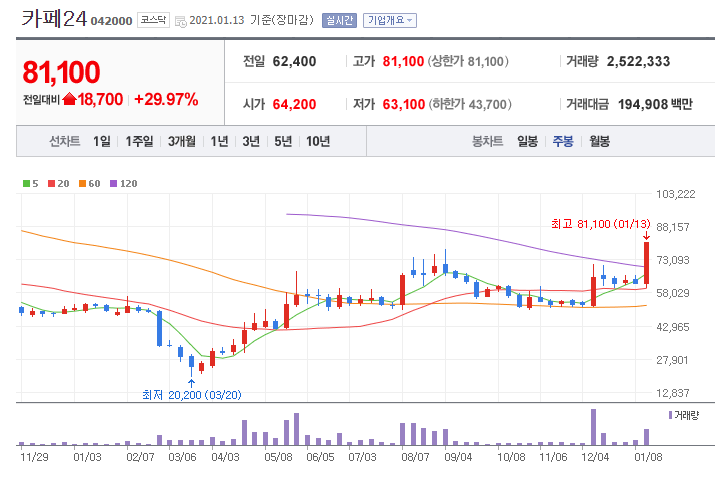Viewport: 715px width, 481px height.
Task: Click the 코스닥 market badge
Action: (x=153, y=20)
